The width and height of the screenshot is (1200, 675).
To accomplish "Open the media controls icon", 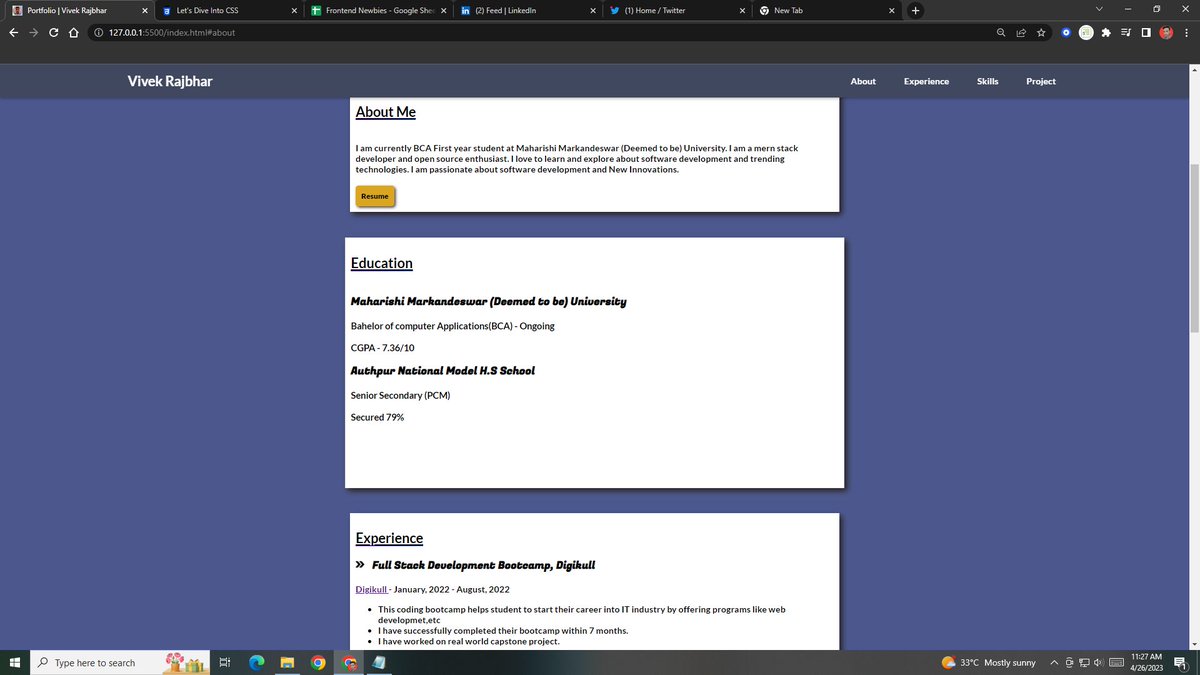I will click(1126, 32).
